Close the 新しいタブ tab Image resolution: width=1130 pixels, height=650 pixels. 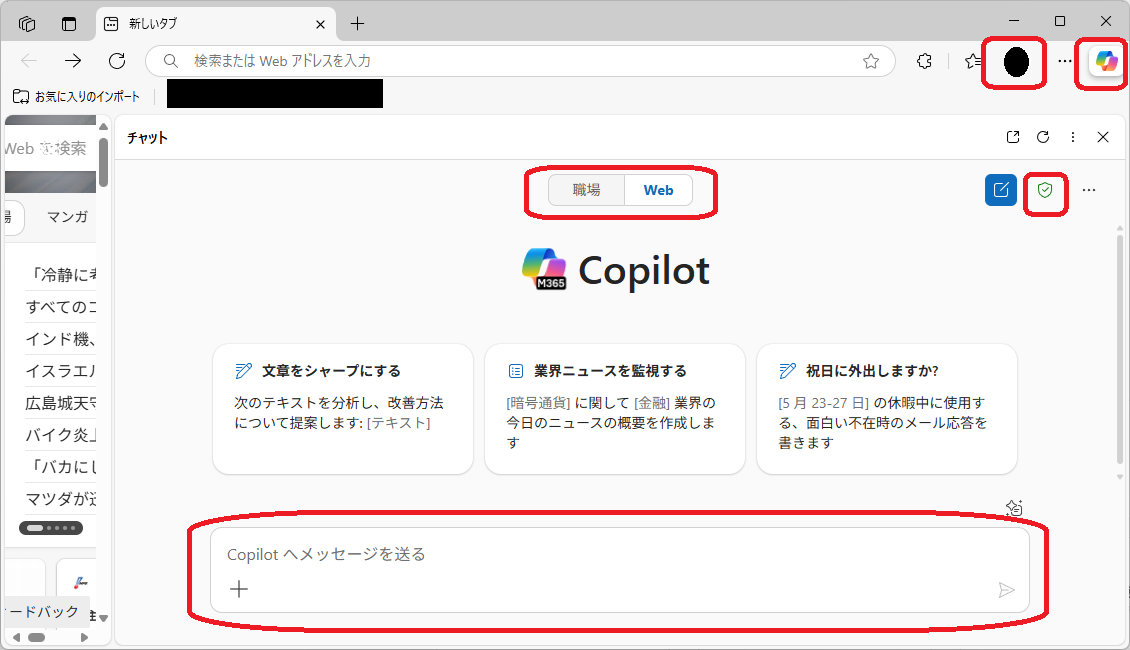[x=321, y=25]
